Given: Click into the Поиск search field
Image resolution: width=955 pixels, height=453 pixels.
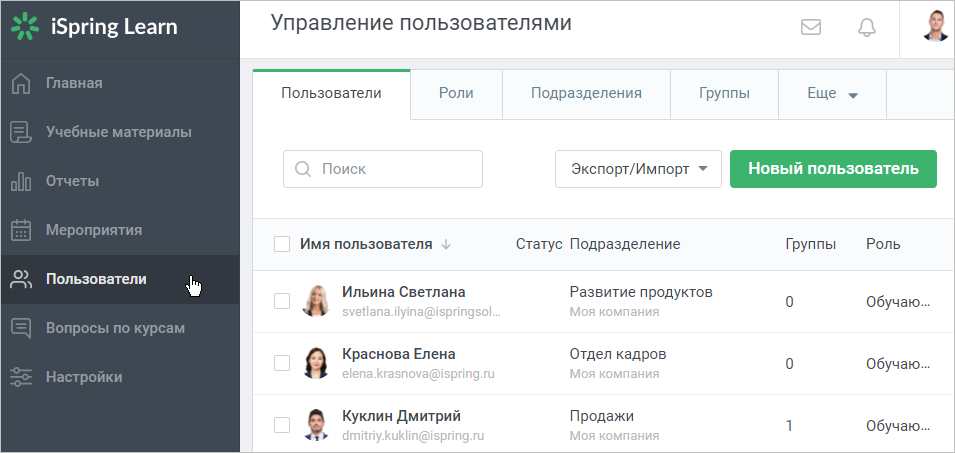Looking at the screenshot, I should pyautogui.click(x=382, y=169).
